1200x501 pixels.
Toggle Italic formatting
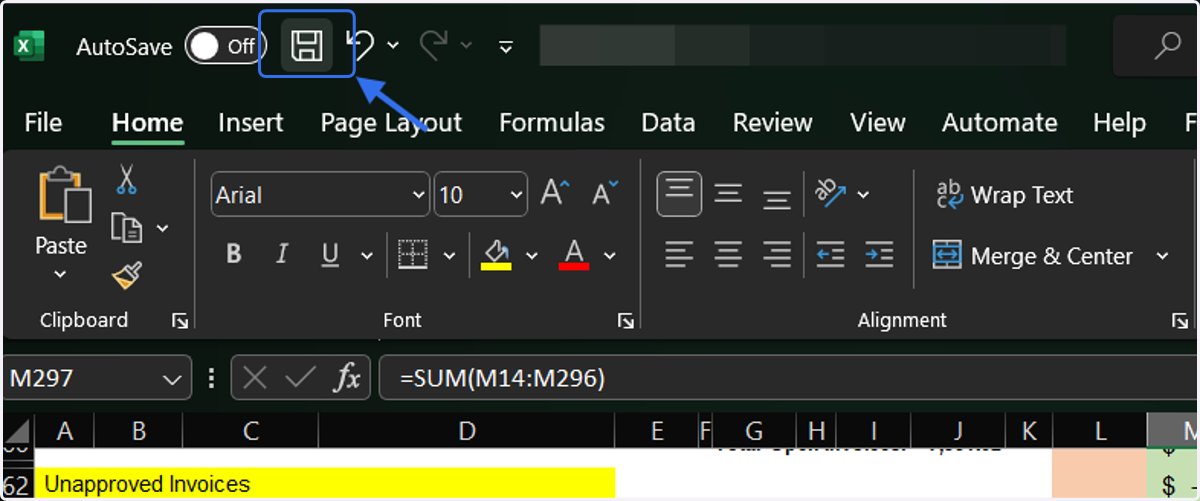[x=283, y=255]
